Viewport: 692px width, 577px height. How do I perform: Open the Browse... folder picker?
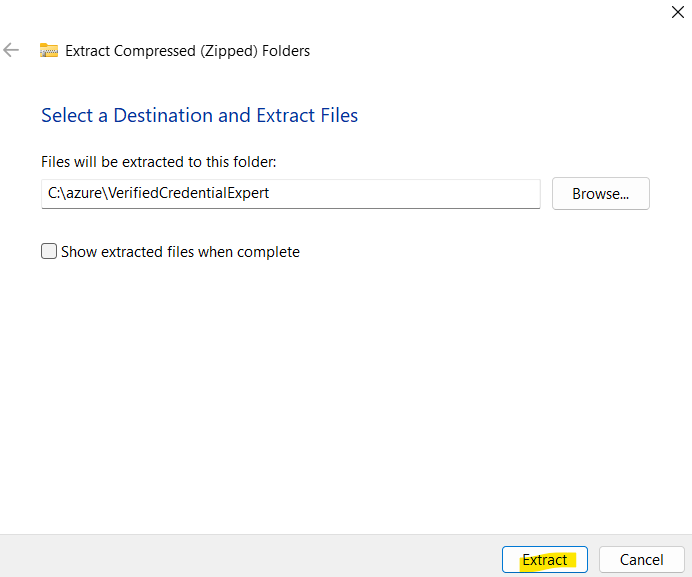(601, 193)
